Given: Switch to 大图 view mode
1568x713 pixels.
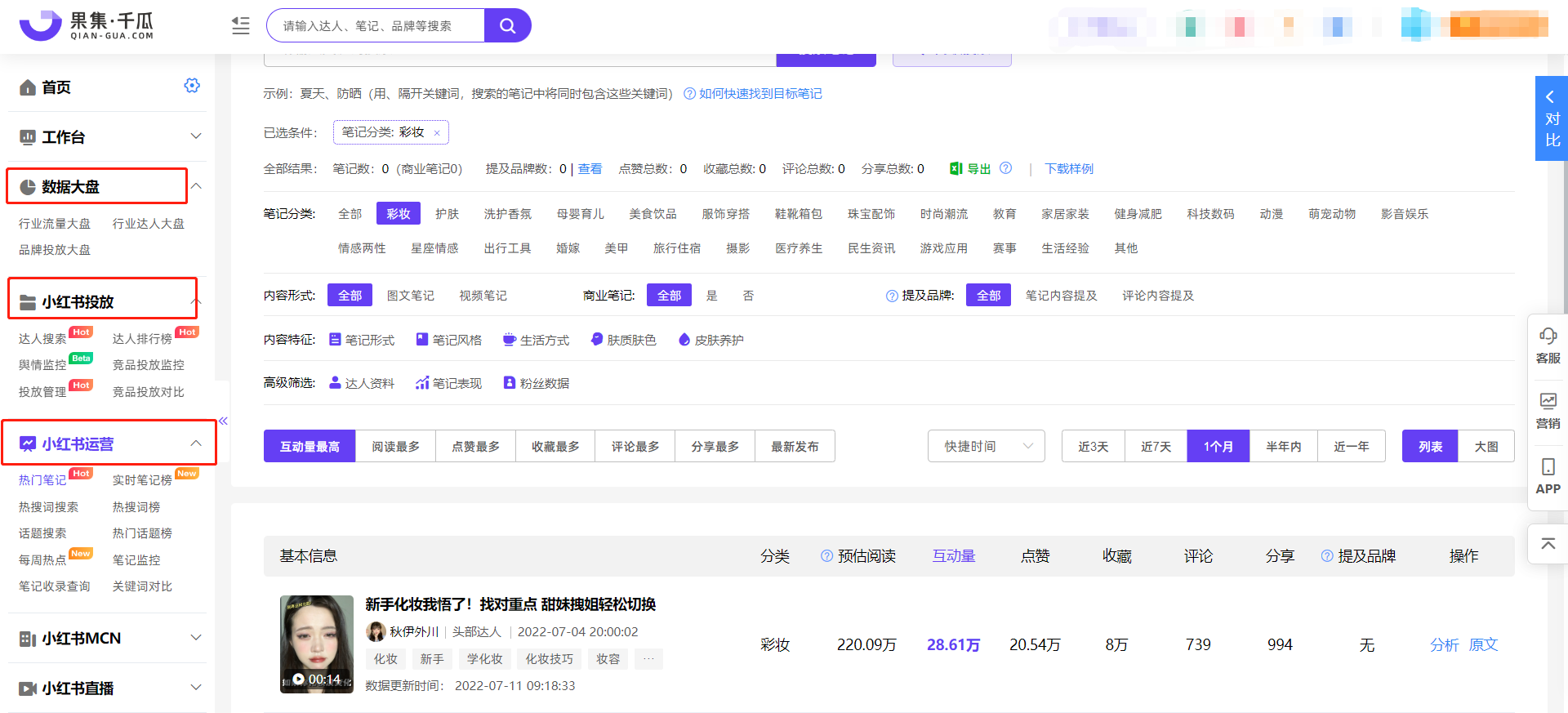Looking at the screenshot, I should (1486, 447).
